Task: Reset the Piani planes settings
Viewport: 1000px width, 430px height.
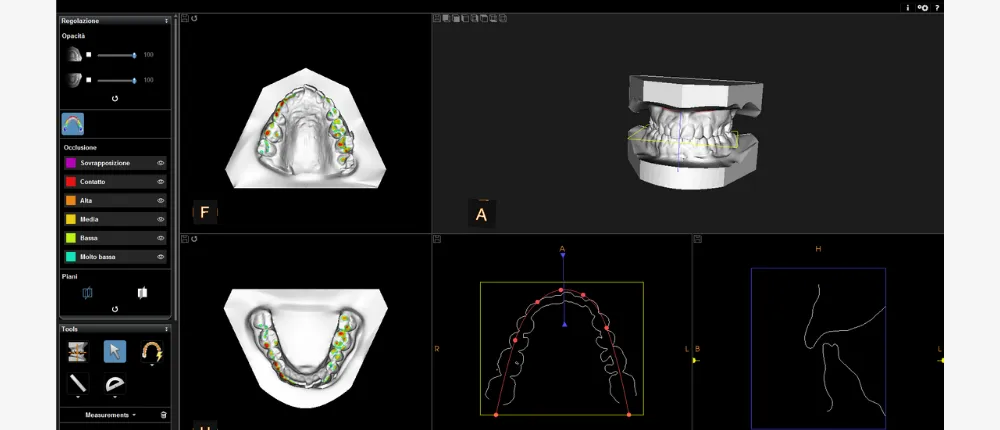Action: click(x=115, y=309)
